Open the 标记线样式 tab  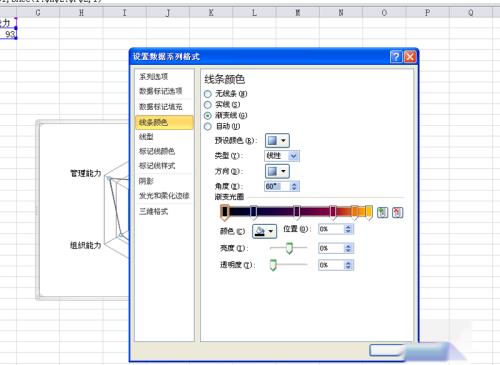tap(157, 166)
